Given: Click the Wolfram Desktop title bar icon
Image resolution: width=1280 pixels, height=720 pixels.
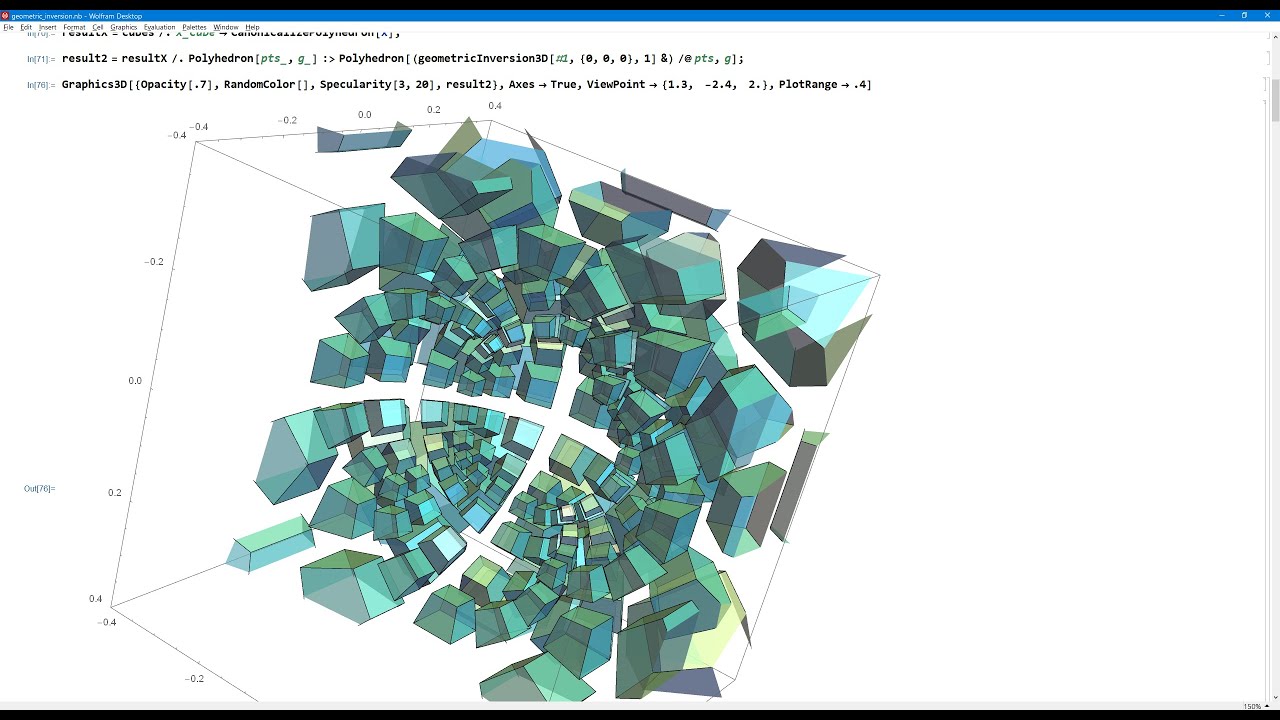Looking at the screenshot, I should point(5,16).
